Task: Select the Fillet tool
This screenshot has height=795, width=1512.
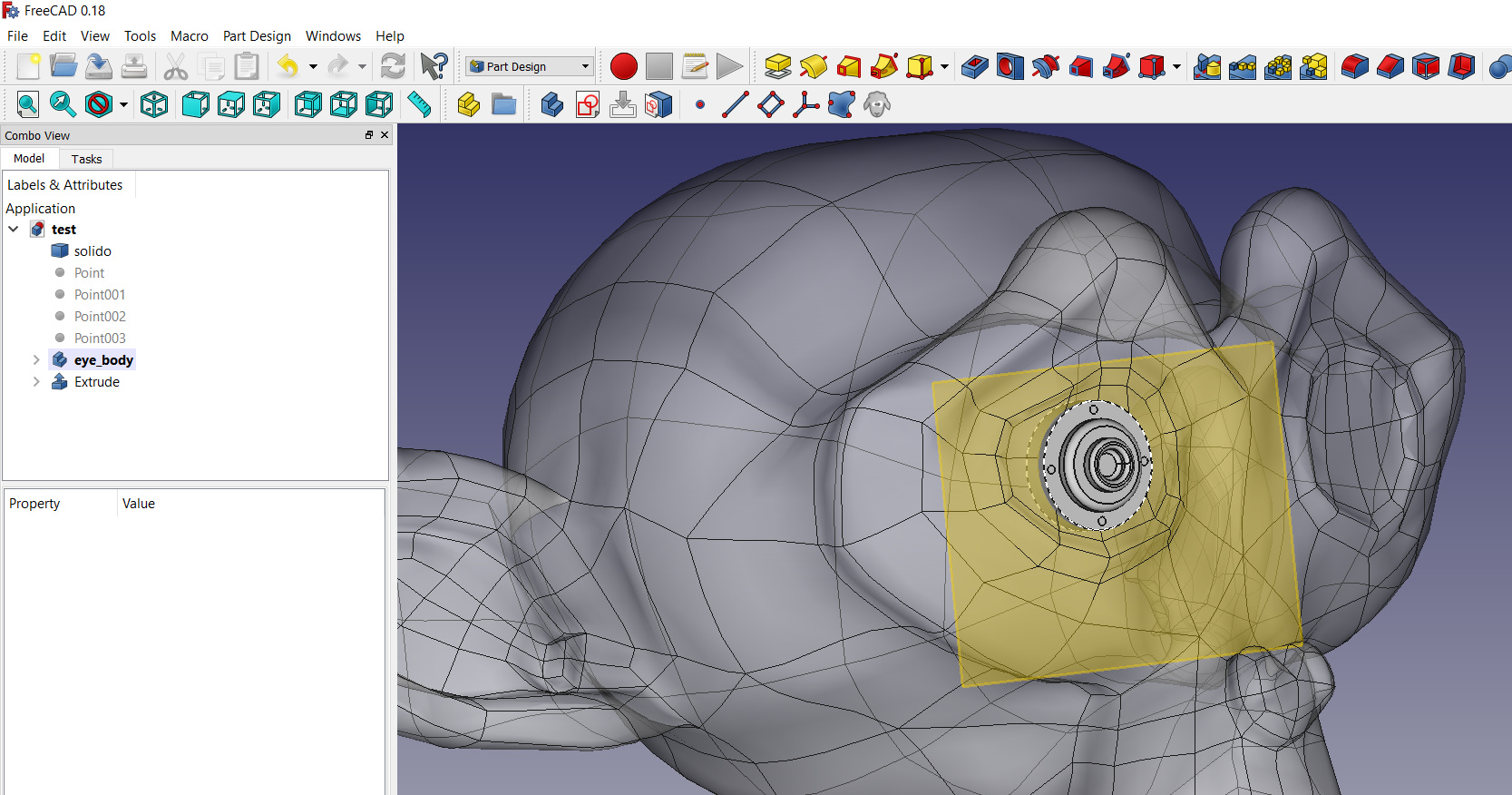Action: click(1355, 66)
